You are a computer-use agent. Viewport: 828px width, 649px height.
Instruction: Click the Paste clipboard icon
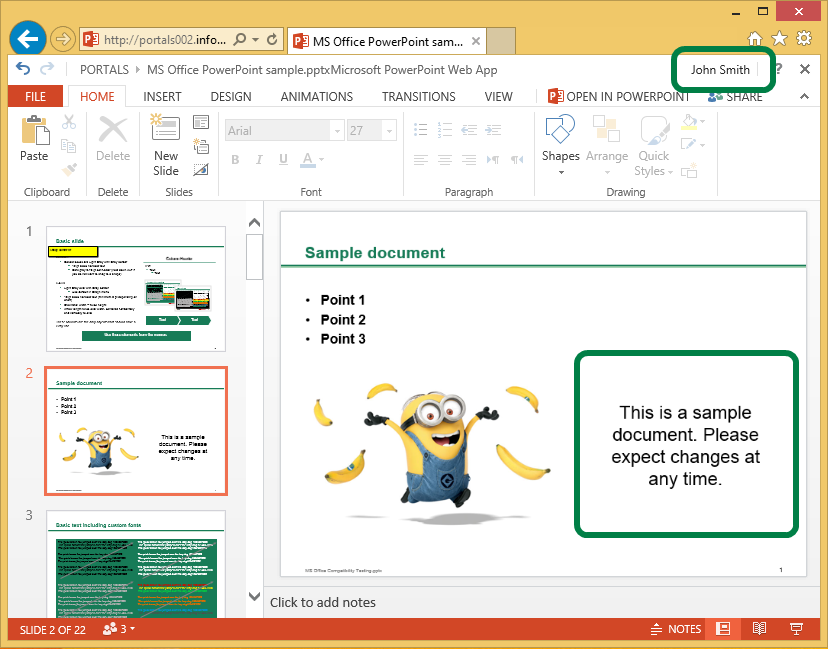35,130
